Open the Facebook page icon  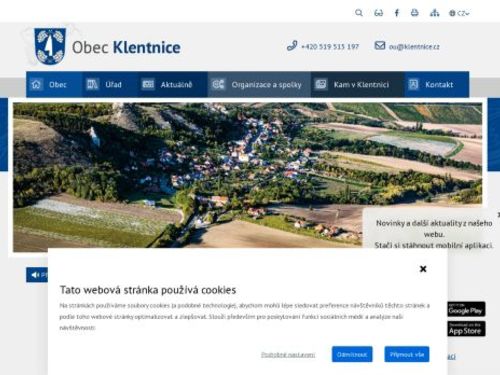click(397, 13)
